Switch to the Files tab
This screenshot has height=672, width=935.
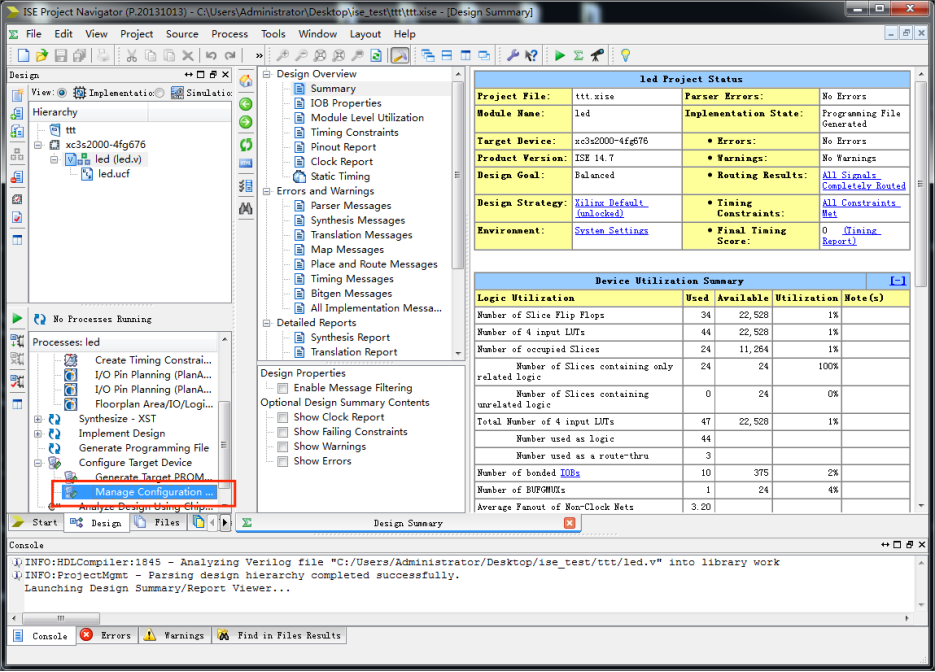(x=158, y=523)
